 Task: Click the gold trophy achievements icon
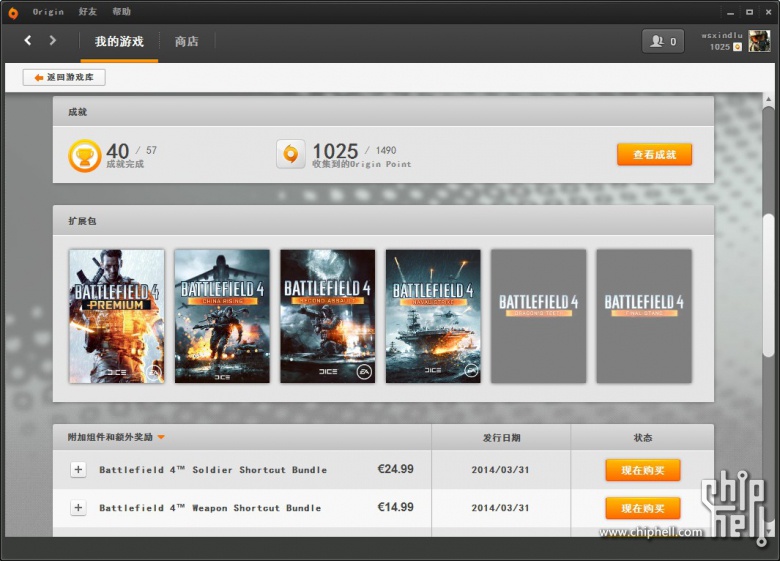(x=85, y=156)
